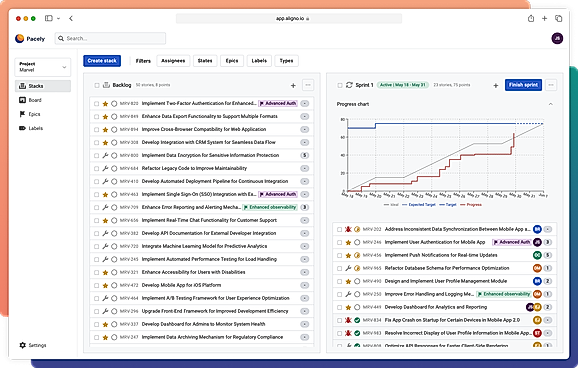Viewport: 578px width, 368px height.
Task: Open Stacks in the sidebar
Action: tap(43, 86)
